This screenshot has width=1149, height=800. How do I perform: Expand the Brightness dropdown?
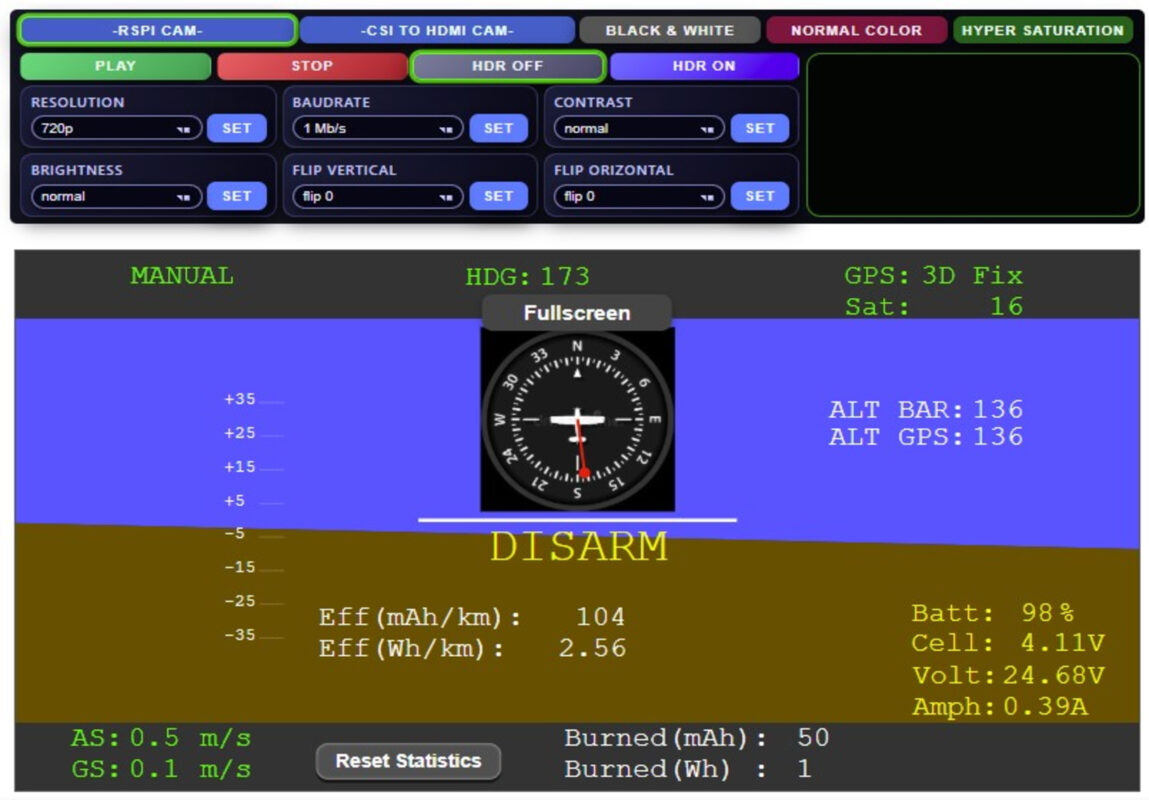[116, 196]
